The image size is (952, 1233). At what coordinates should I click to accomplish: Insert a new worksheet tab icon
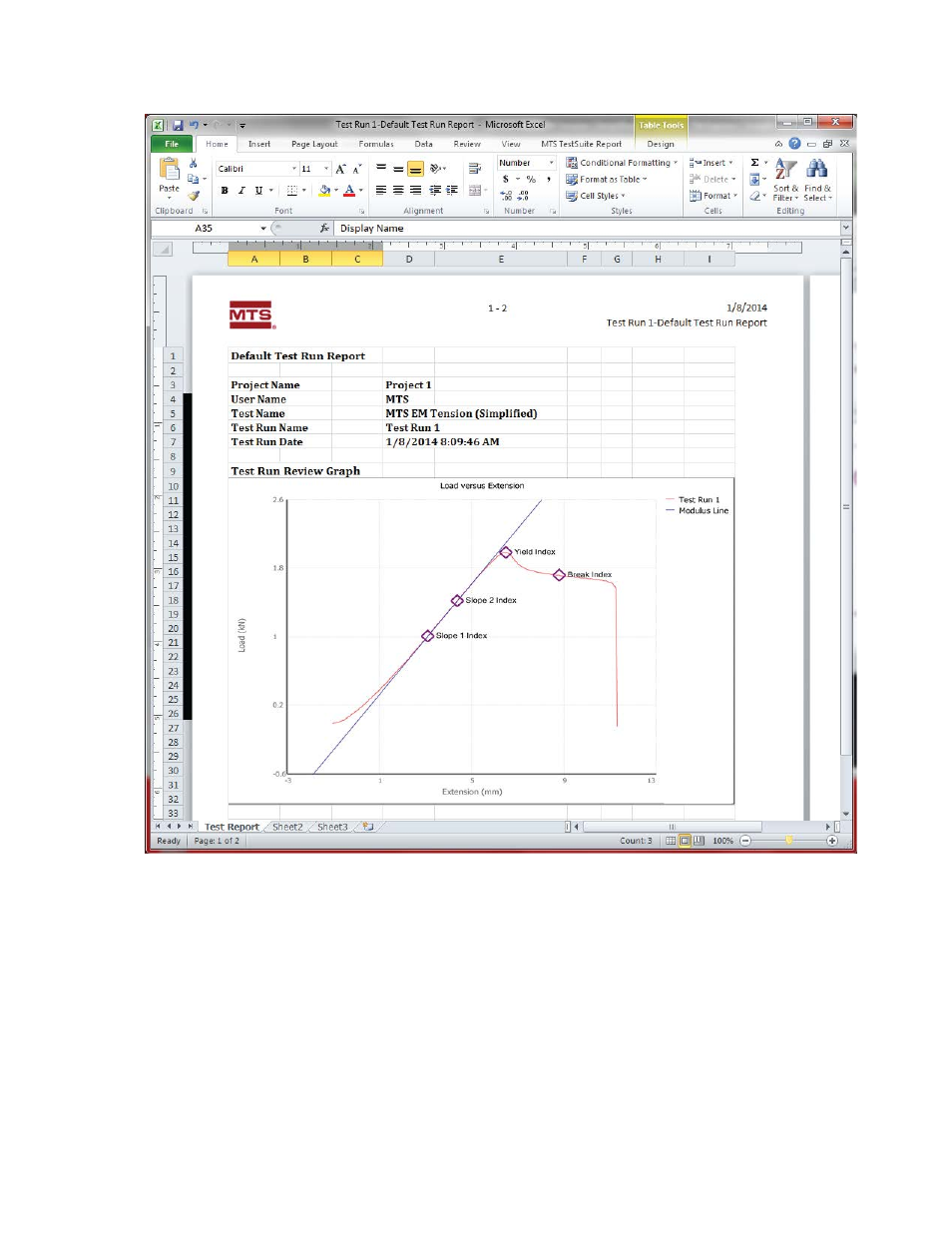click(367, 827)
